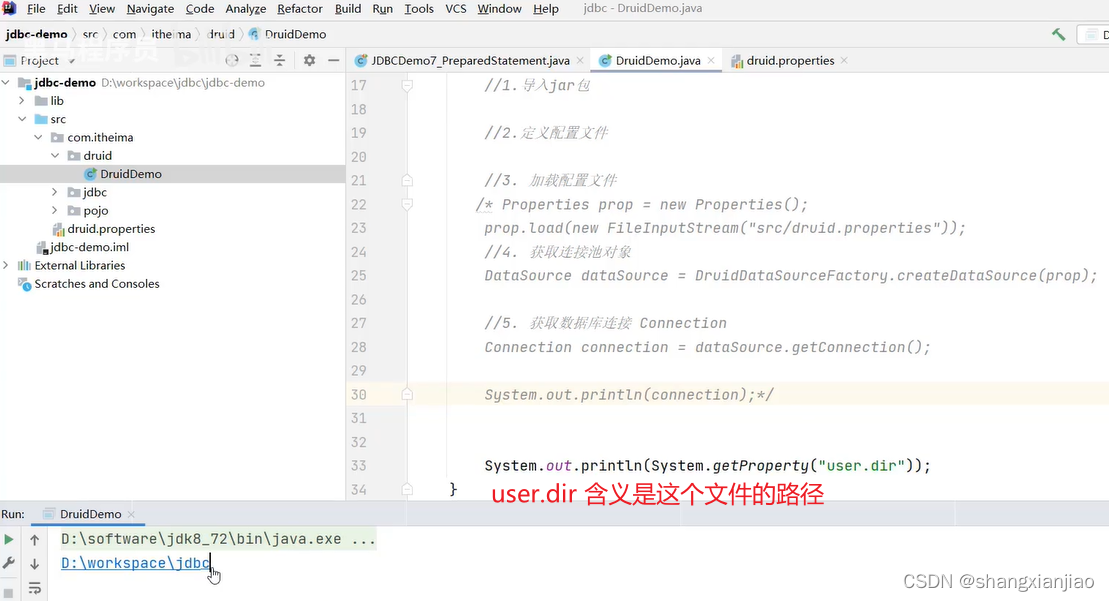1109x601 pixels.
Task: Open the View menu
Action: (102, 8)
